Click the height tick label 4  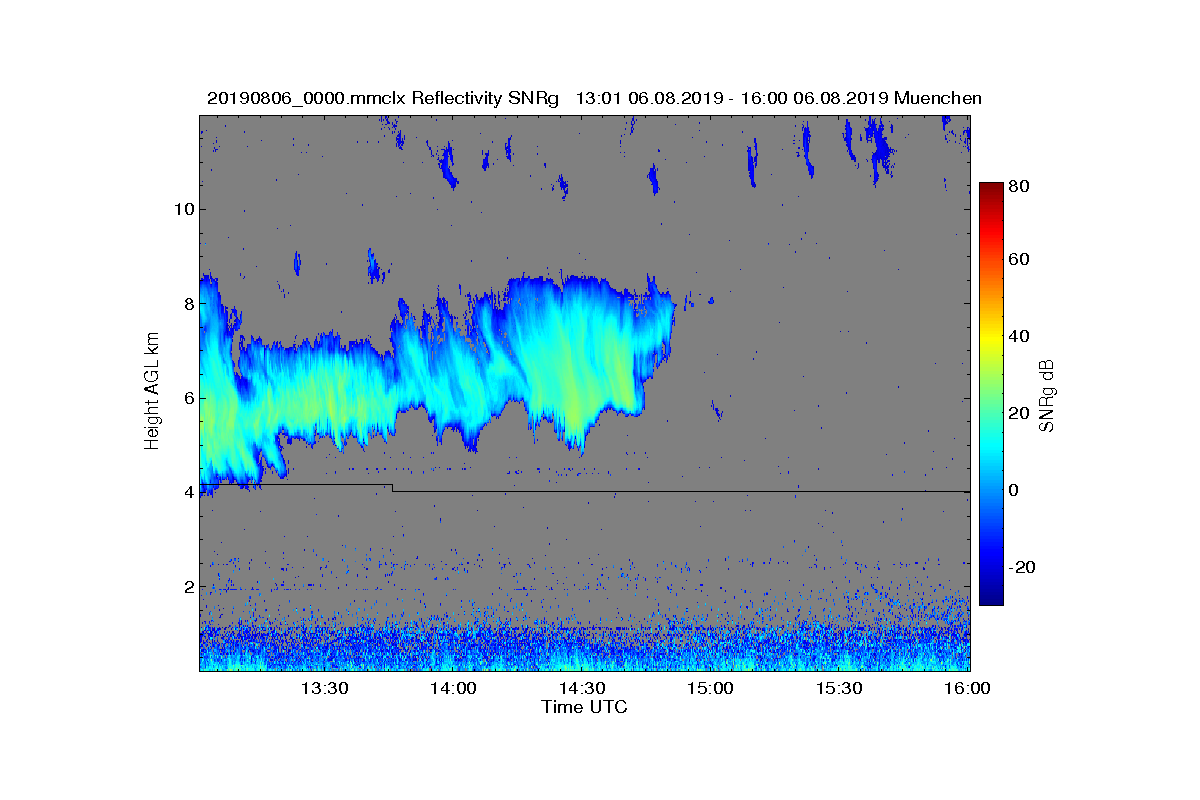[187, 492]
